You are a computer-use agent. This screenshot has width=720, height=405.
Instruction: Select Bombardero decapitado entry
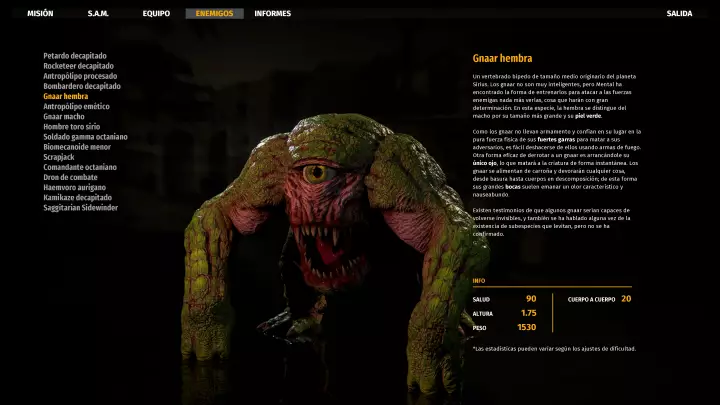click(82, 86)
